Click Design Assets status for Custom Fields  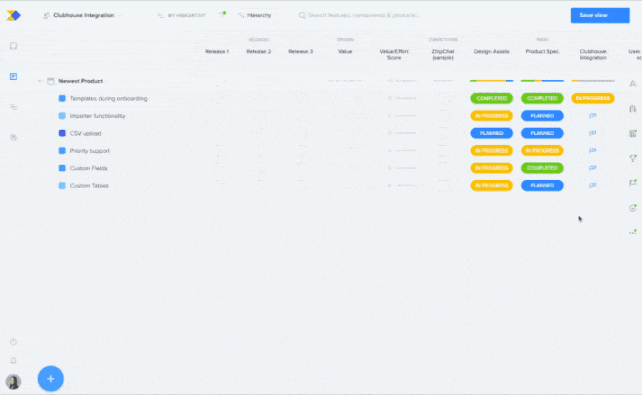point(491,168)
